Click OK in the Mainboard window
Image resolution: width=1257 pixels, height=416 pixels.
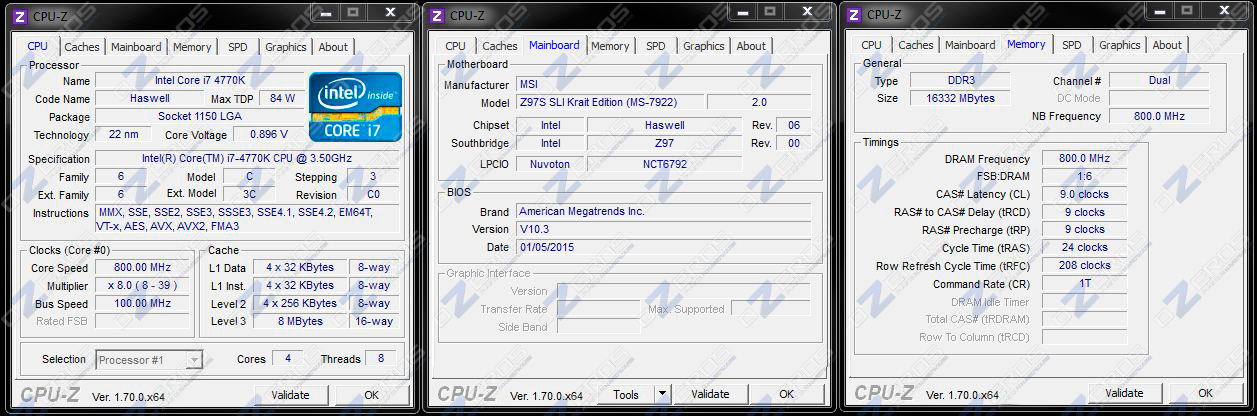tap(789, 395)
